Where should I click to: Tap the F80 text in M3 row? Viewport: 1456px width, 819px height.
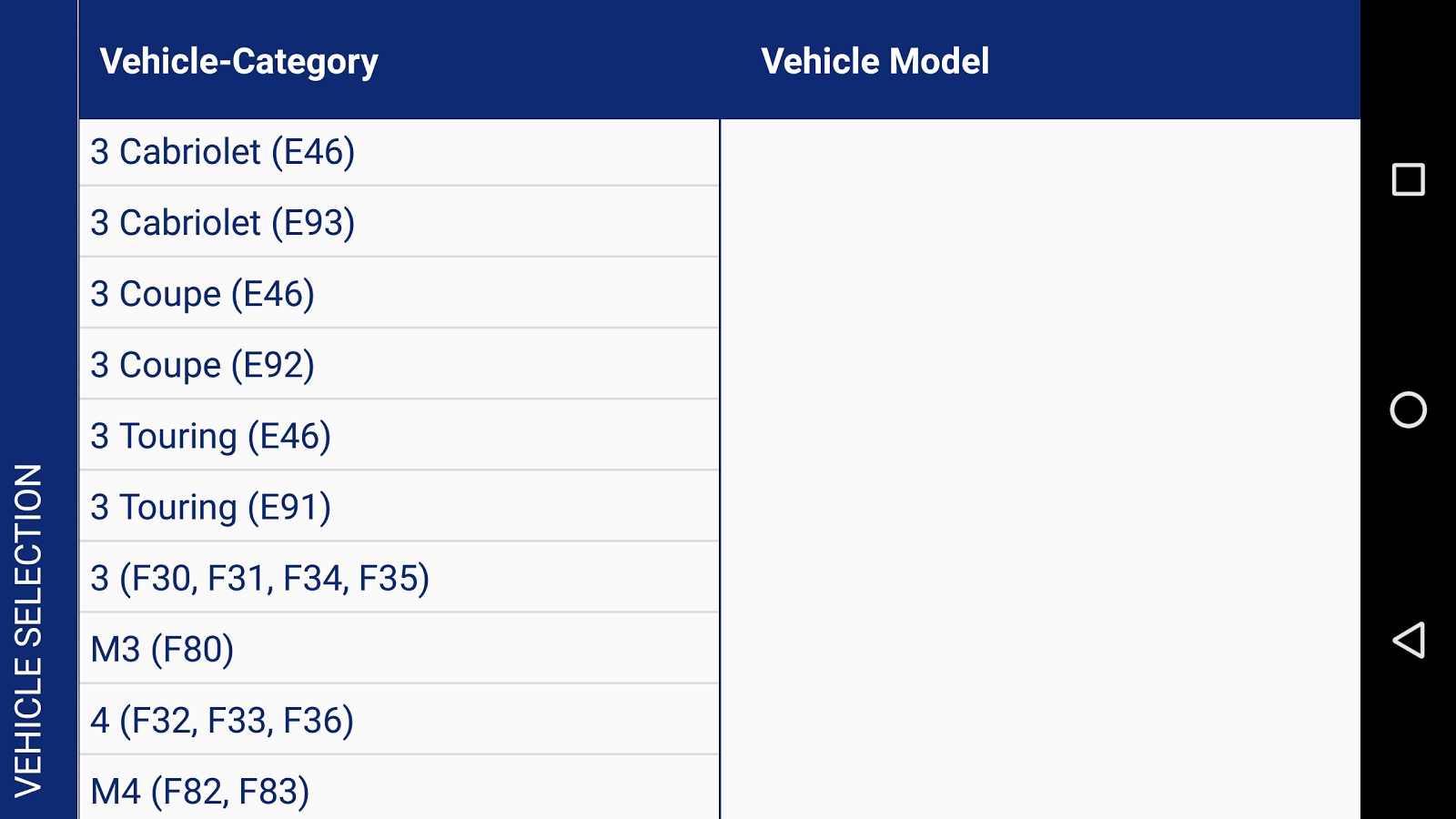coord(192,649)
